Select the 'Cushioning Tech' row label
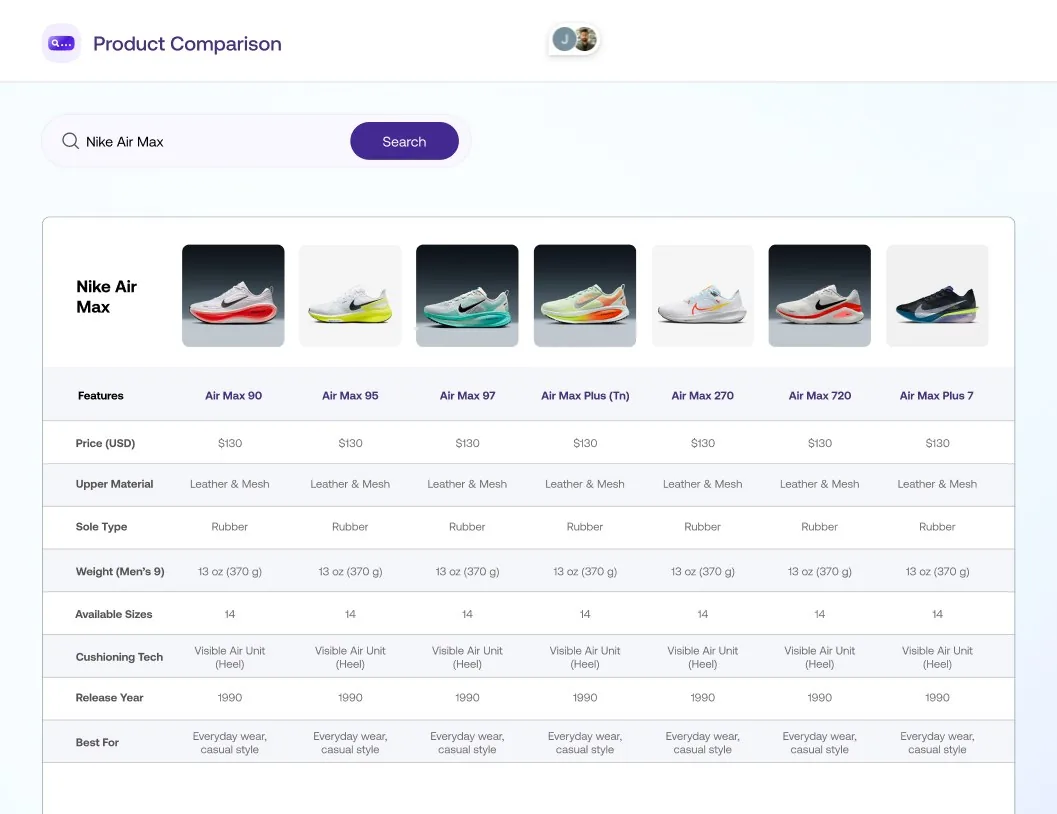 (119, 657)
